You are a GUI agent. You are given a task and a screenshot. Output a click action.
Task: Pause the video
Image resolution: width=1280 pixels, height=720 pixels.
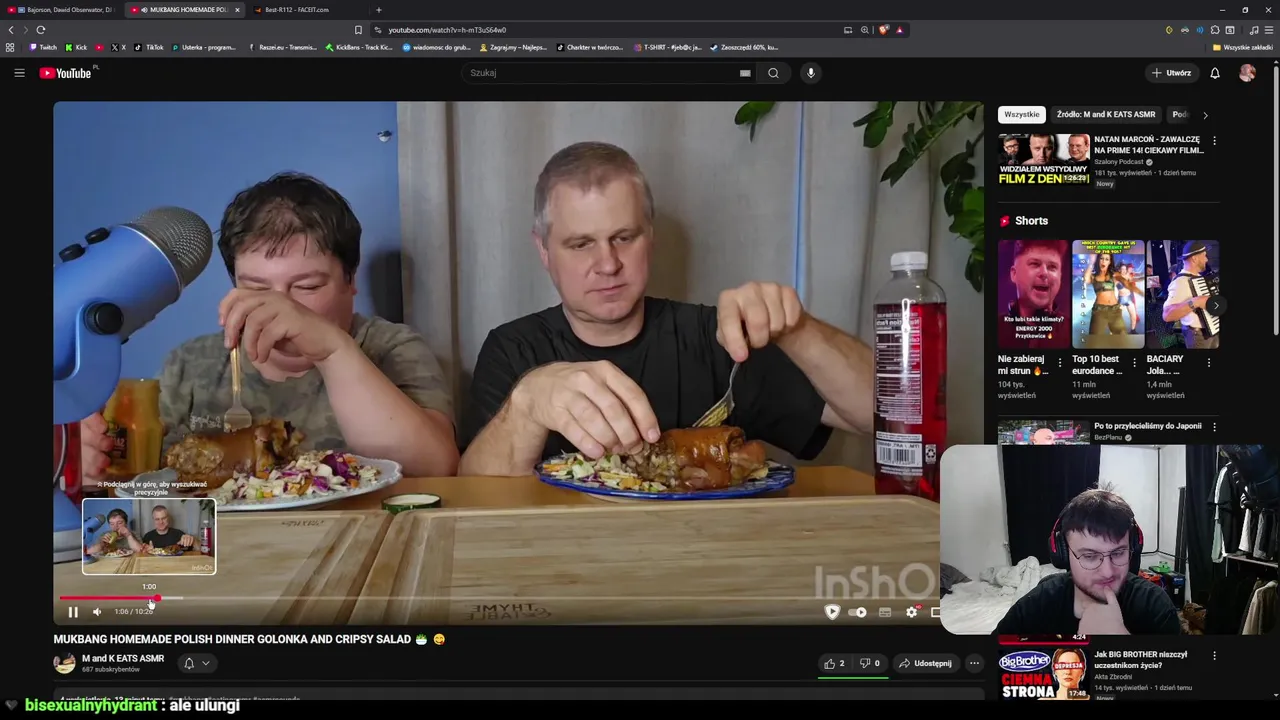(73, 612)
